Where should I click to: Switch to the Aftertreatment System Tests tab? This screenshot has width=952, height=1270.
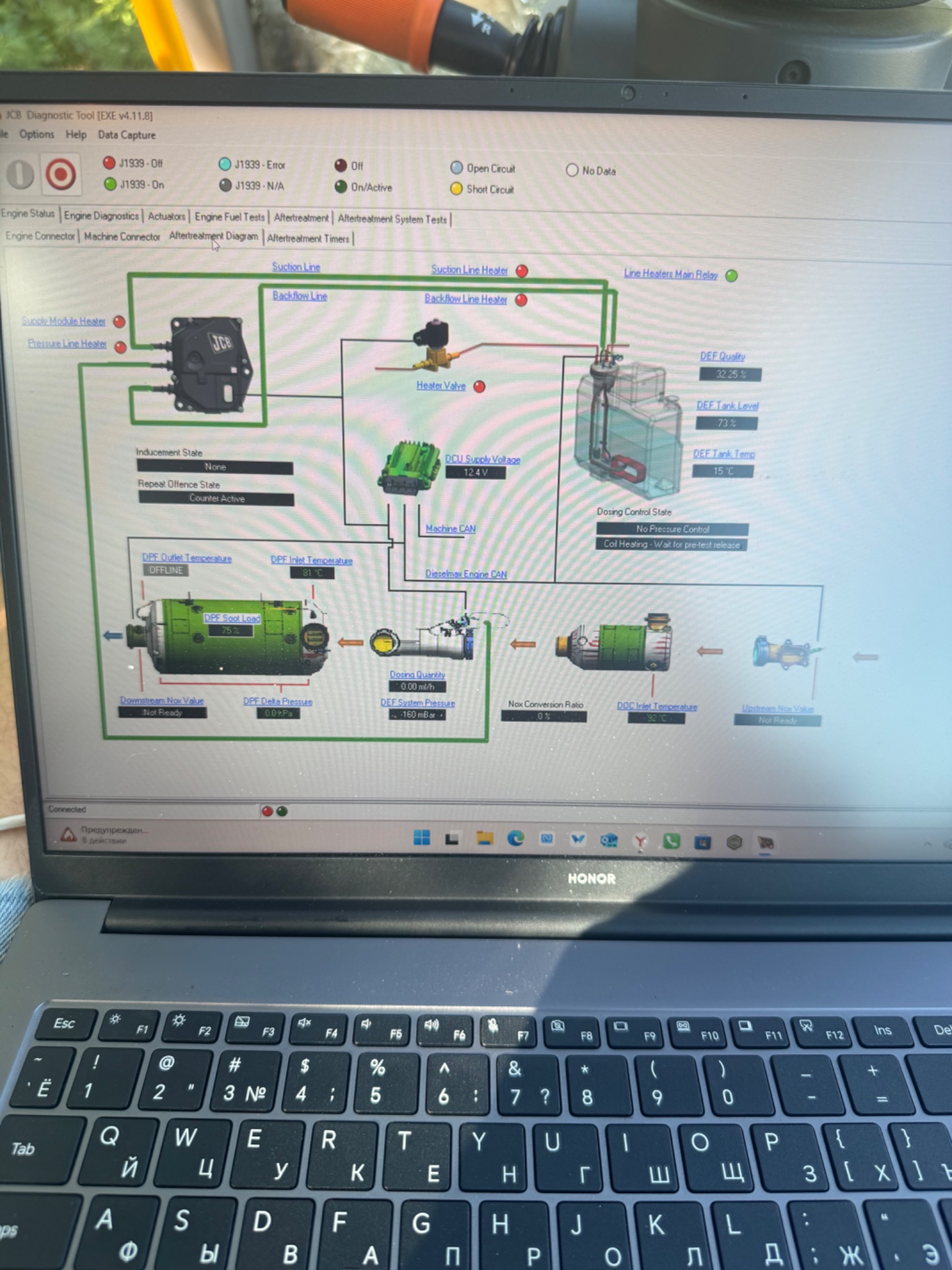(392, 219)
